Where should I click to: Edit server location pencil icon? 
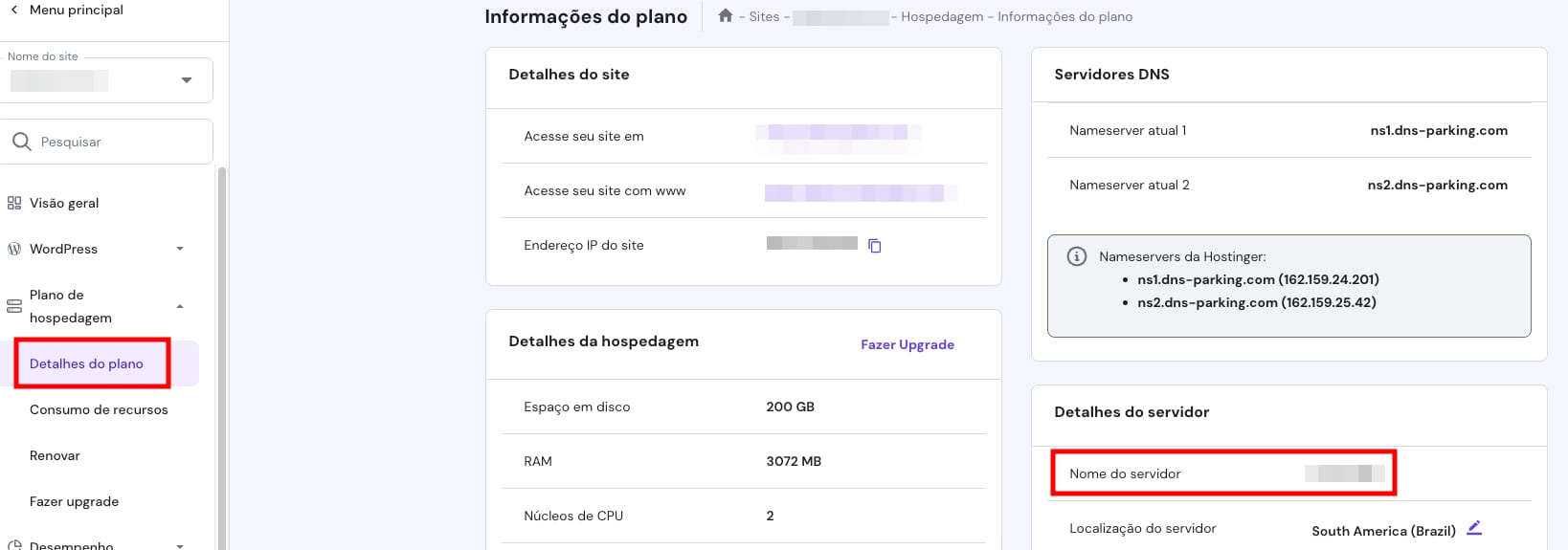coord(1474,528)
